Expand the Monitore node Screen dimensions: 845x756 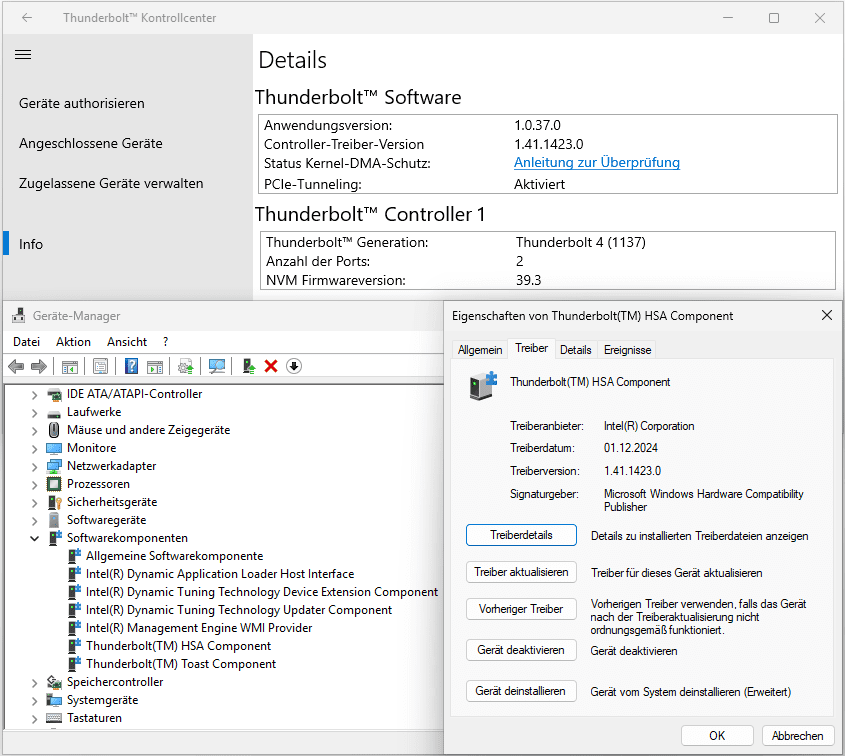34,449
